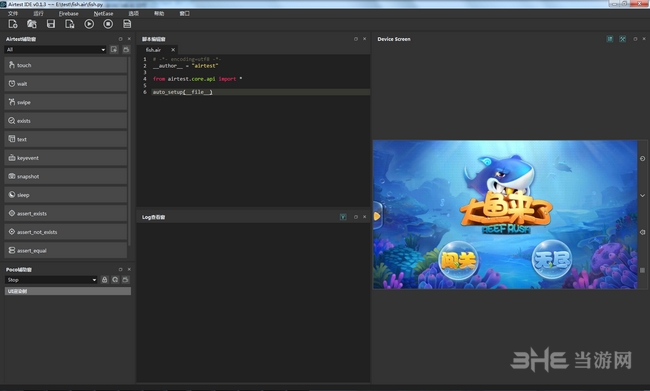Switch to the fish.air tab
The height and width of the screenshot is (391, 650).
153,50
